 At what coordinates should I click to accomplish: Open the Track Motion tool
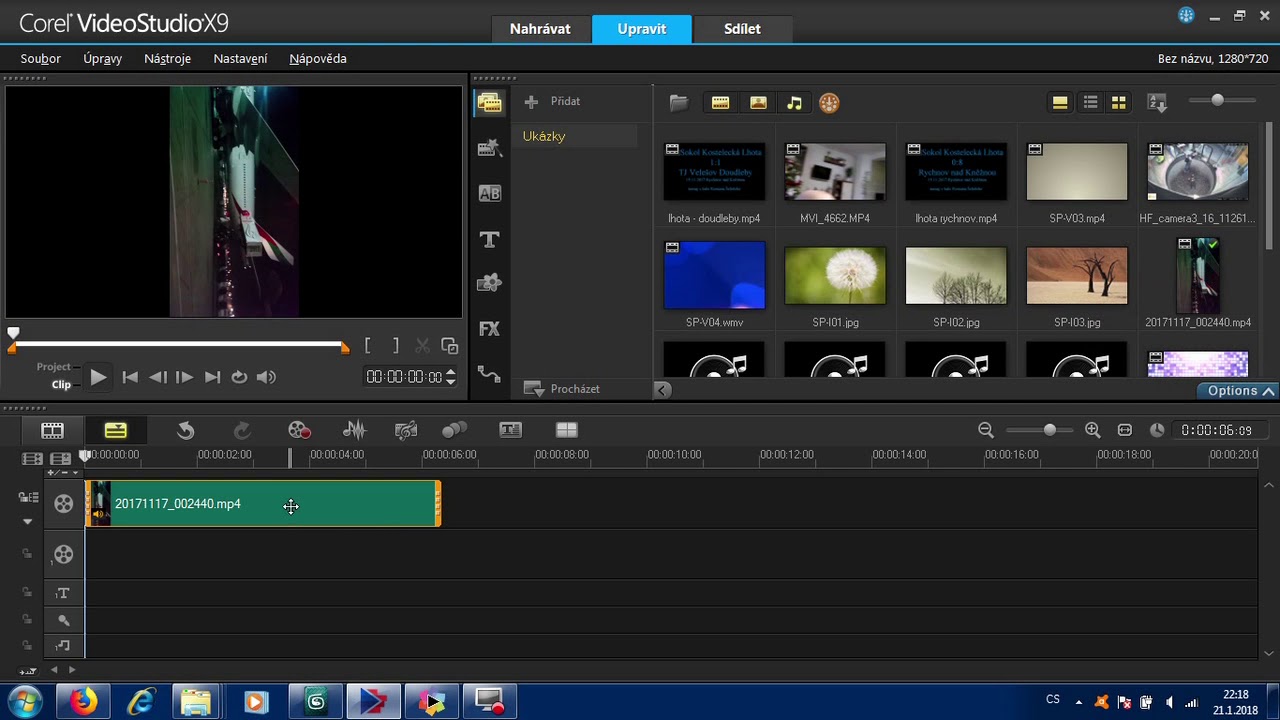click(455, 430)
